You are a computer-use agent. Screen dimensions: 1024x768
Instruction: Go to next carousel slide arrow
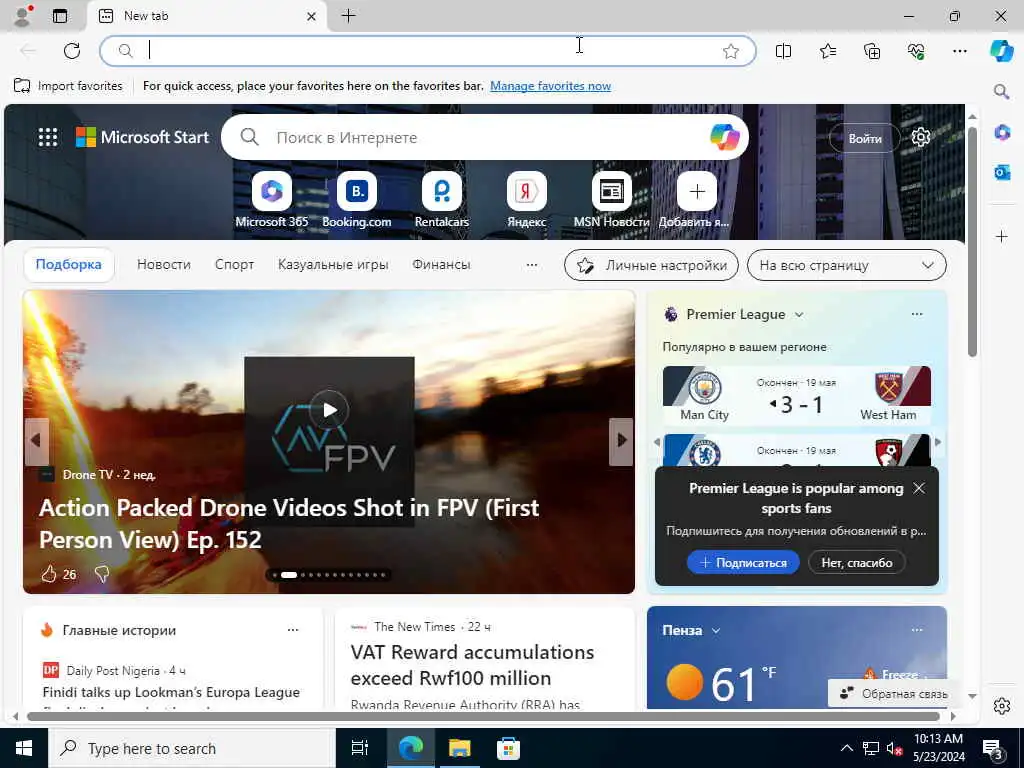pyautogui.click(x=621, y=441)
